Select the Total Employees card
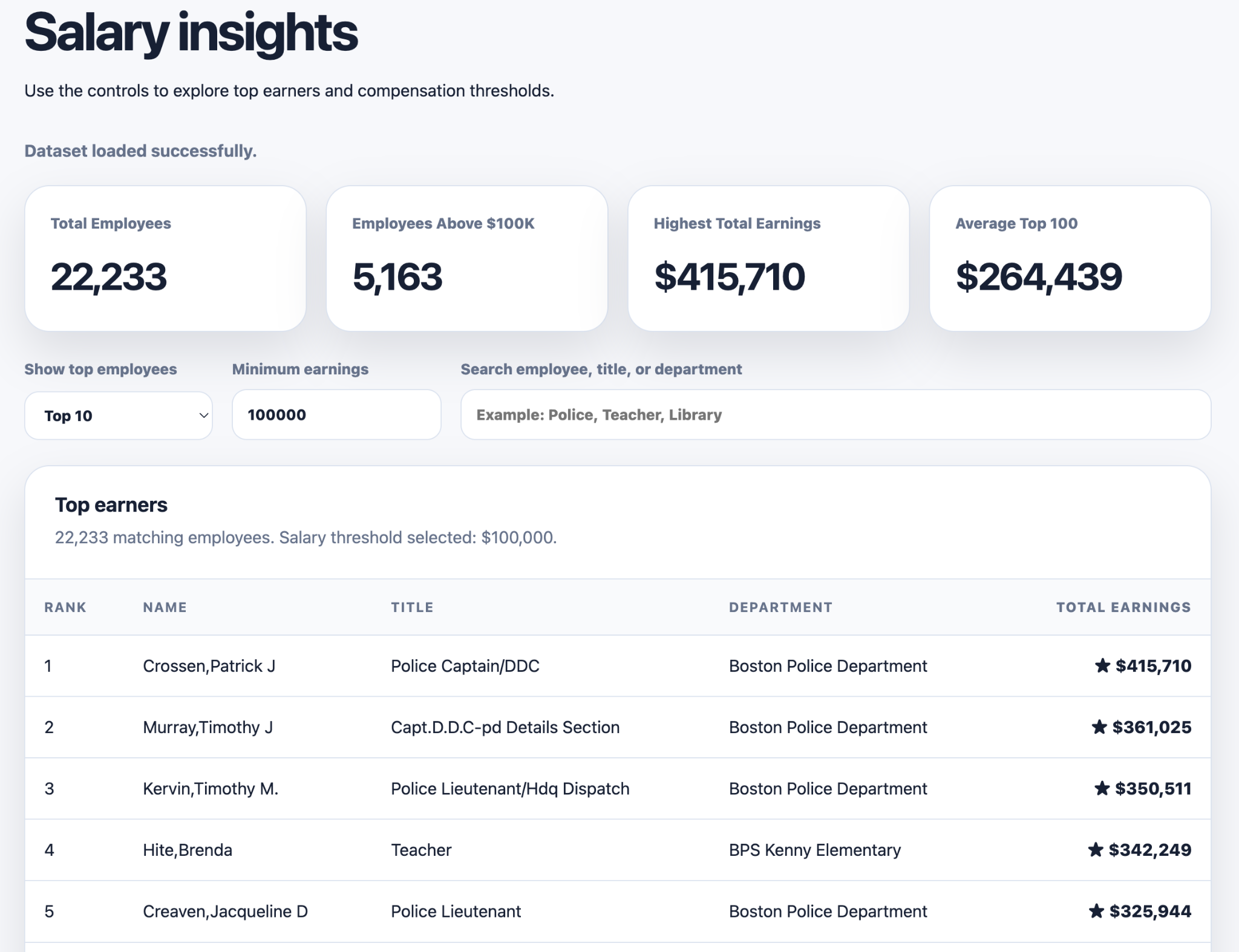The image size is (1239, 952). [165, 258]
